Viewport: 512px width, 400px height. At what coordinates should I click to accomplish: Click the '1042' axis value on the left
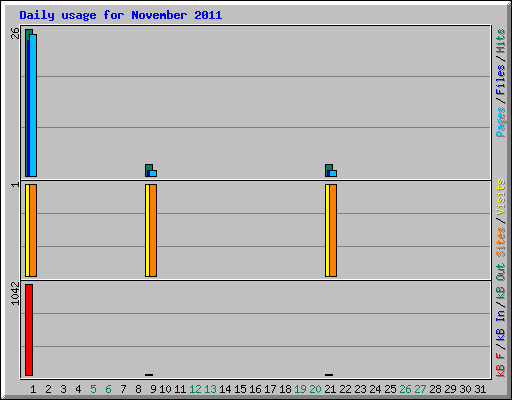15,293
